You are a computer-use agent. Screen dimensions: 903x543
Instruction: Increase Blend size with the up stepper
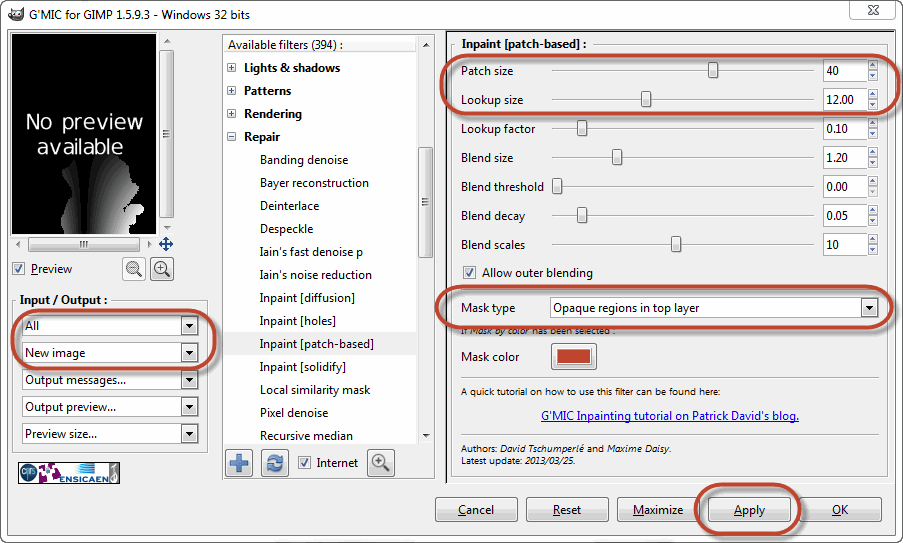873,153
